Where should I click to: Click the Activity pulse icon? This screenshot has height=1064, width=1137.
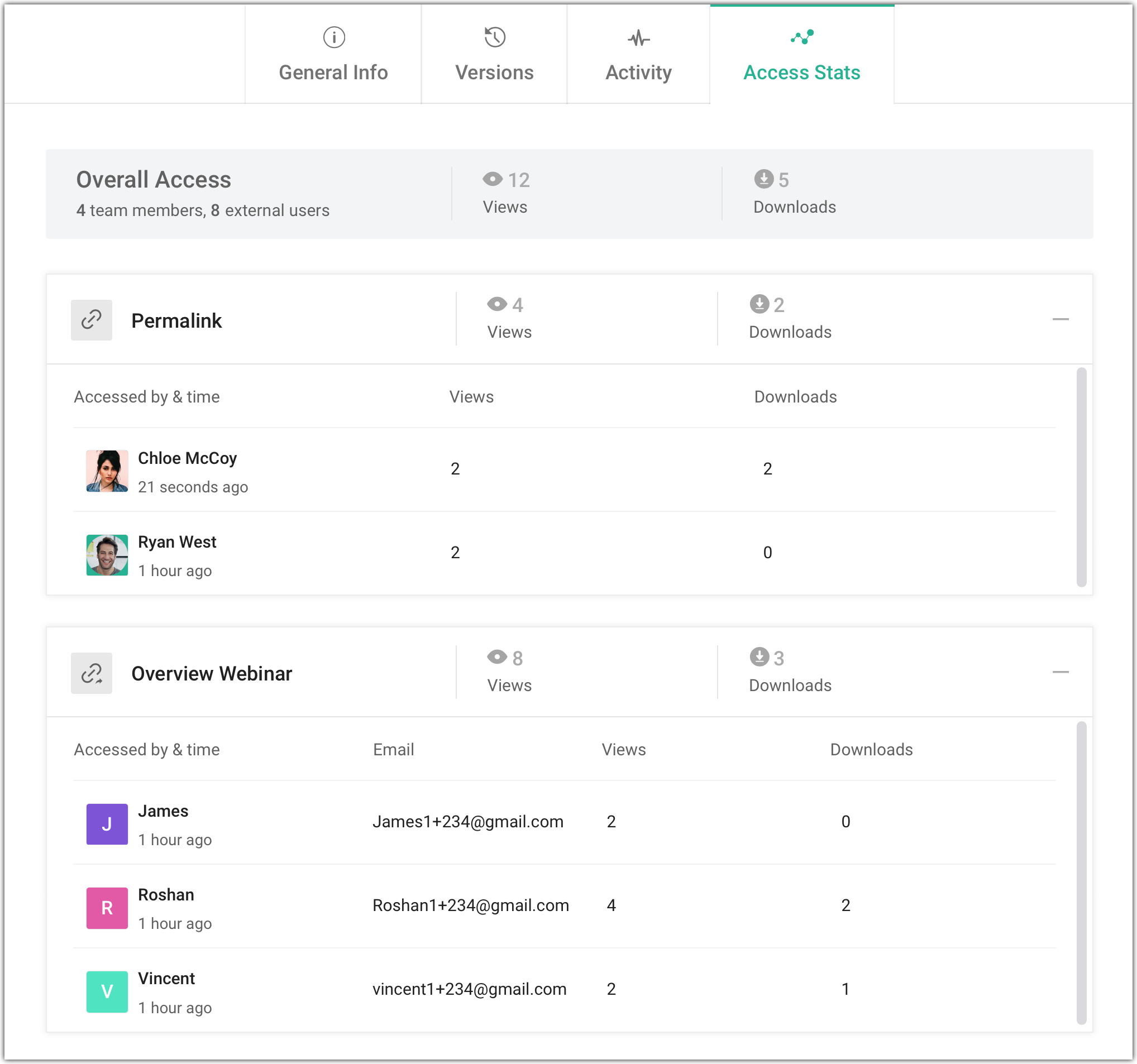638,39
